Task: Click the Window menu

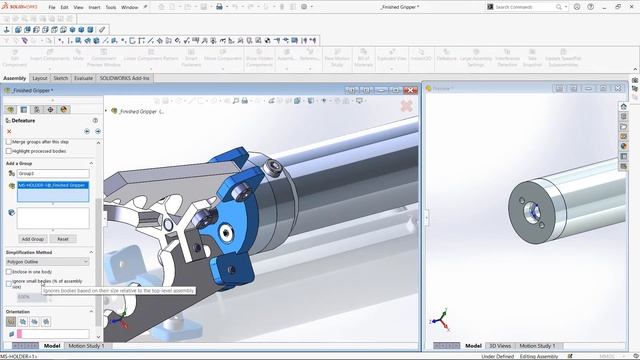Action: coord(130,7)
